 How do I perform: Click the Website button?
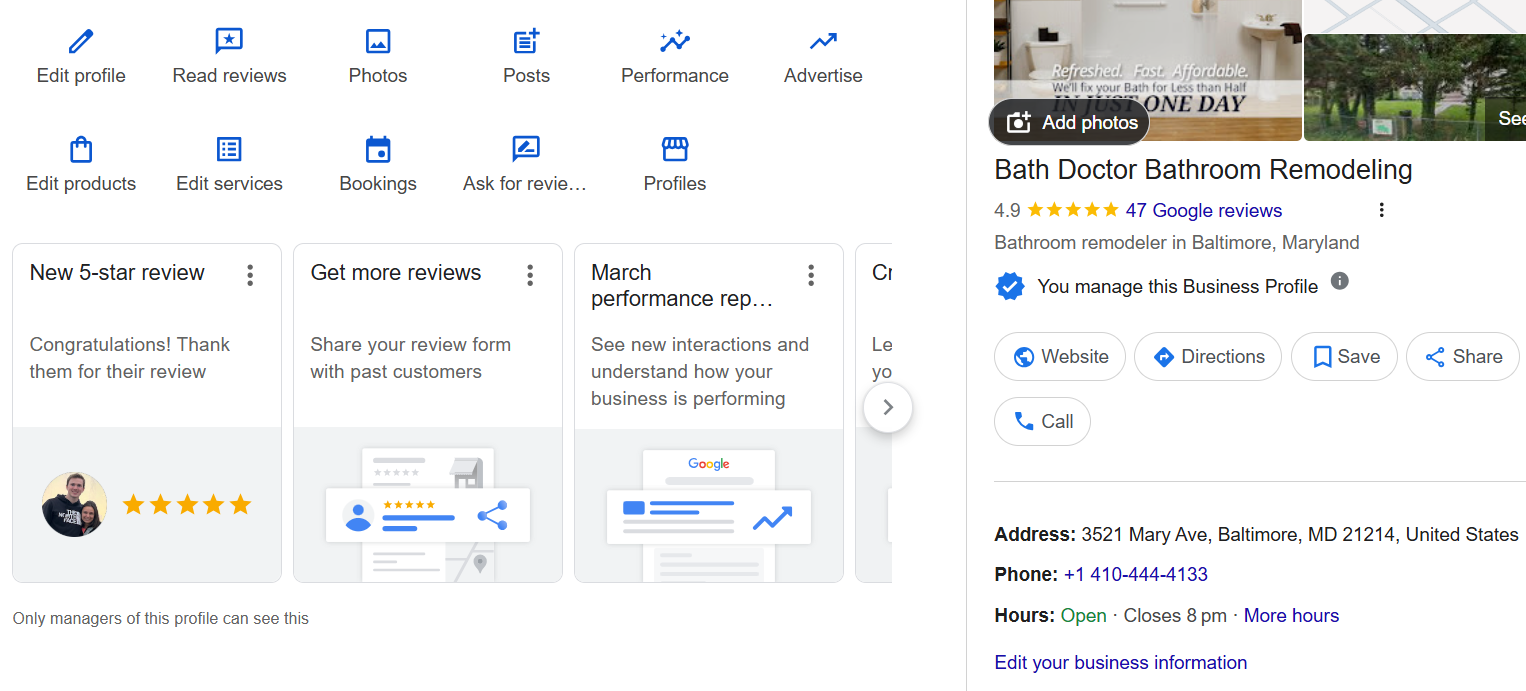[1060, 357]
